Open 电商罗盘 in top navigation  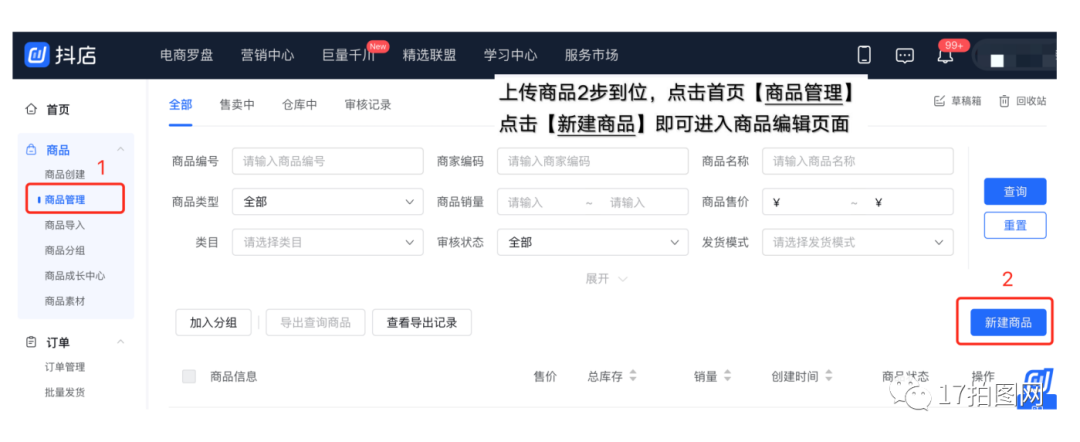[x=186, y=55]
